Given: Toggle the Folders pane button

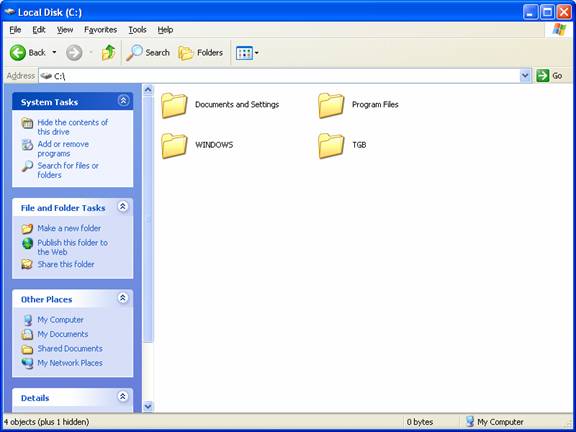Looking at the screenshot, I should point(201,53).
